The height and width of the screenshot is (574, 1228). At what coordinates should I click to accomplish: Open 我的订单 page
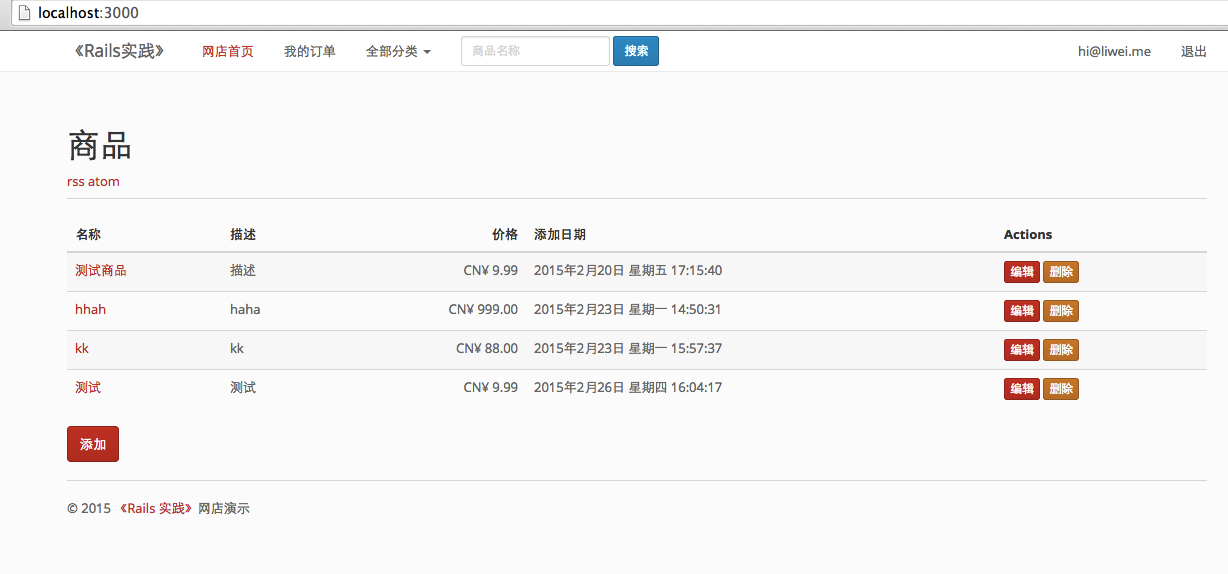(310, 52)
